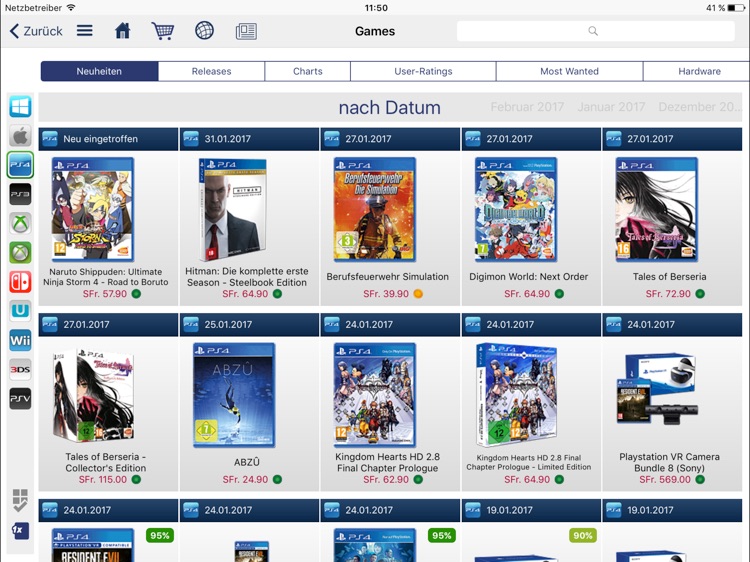Select Nintendo Switch platform icon
This screenshot has width=750, height=562.
(x=20, y=282)
